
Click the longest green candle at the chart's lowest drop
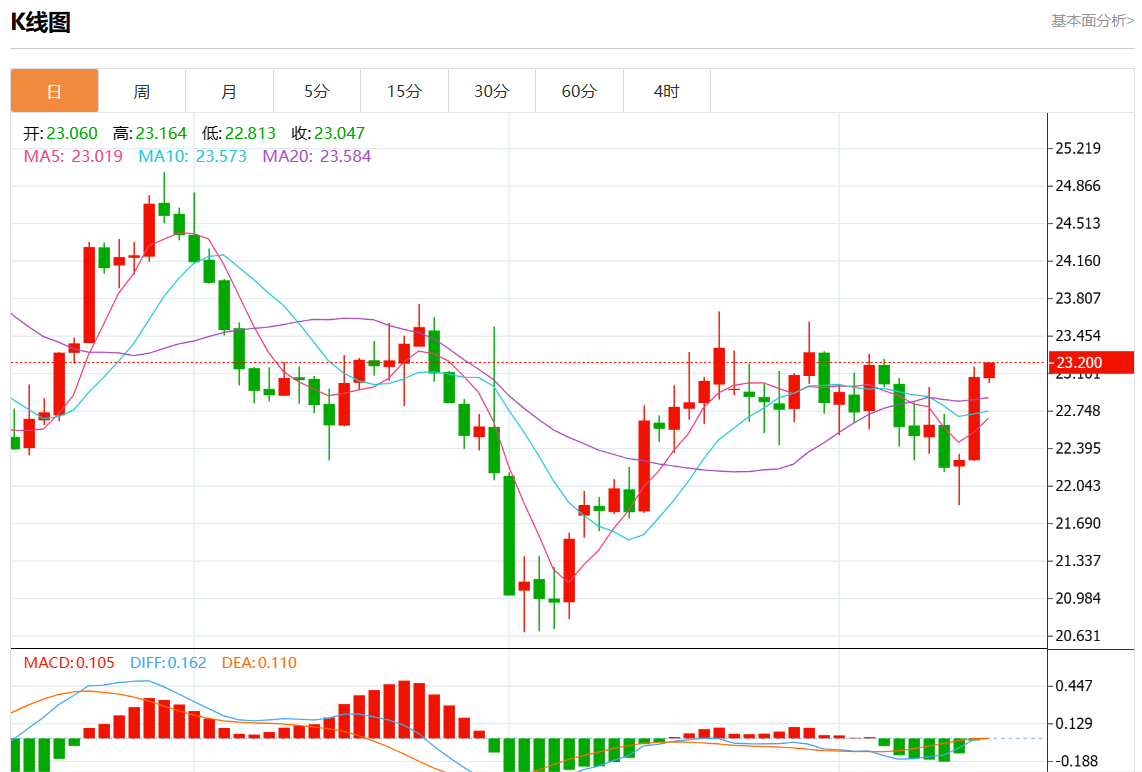click(509, 535)
